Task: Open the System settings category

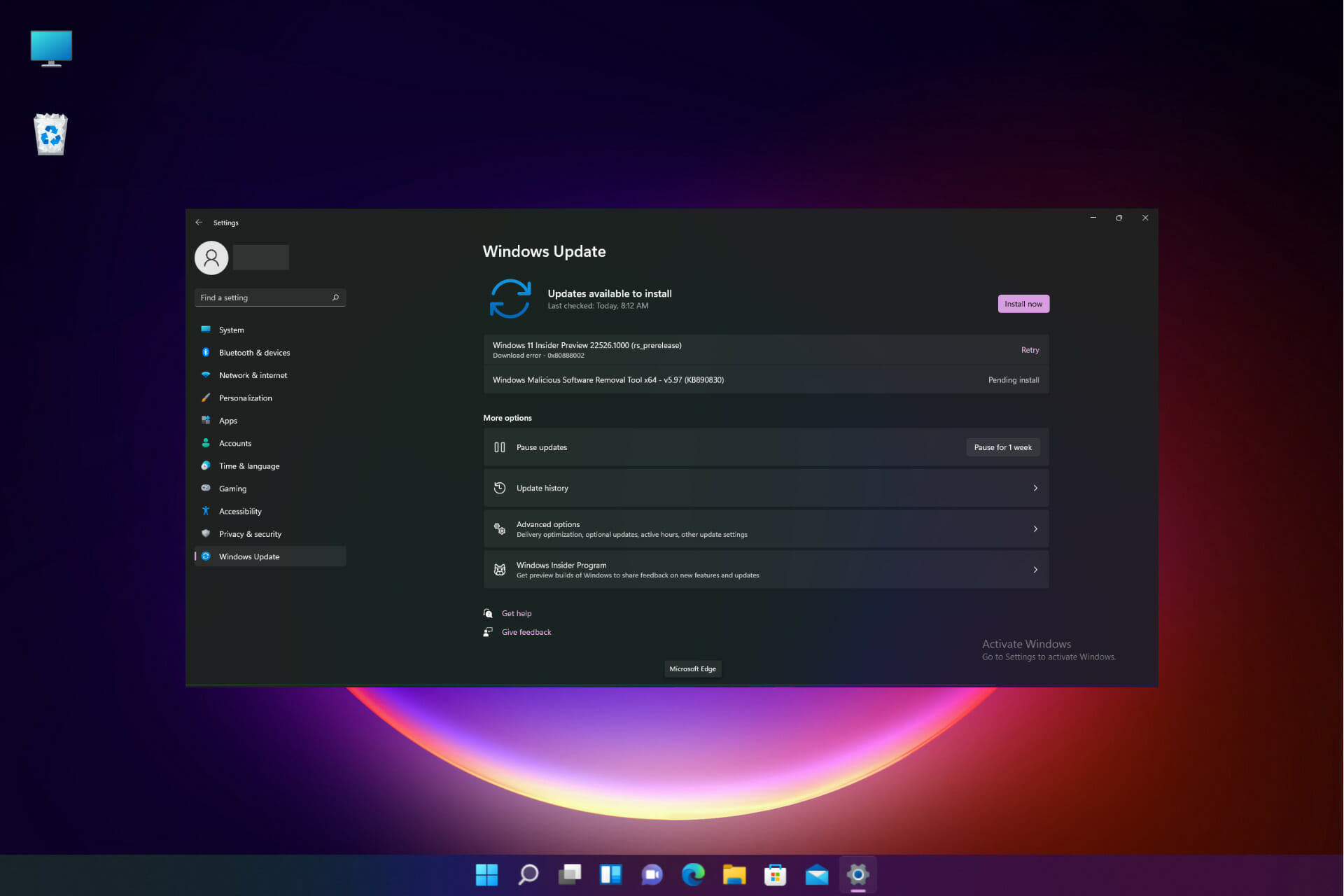Action: [270, 330]
